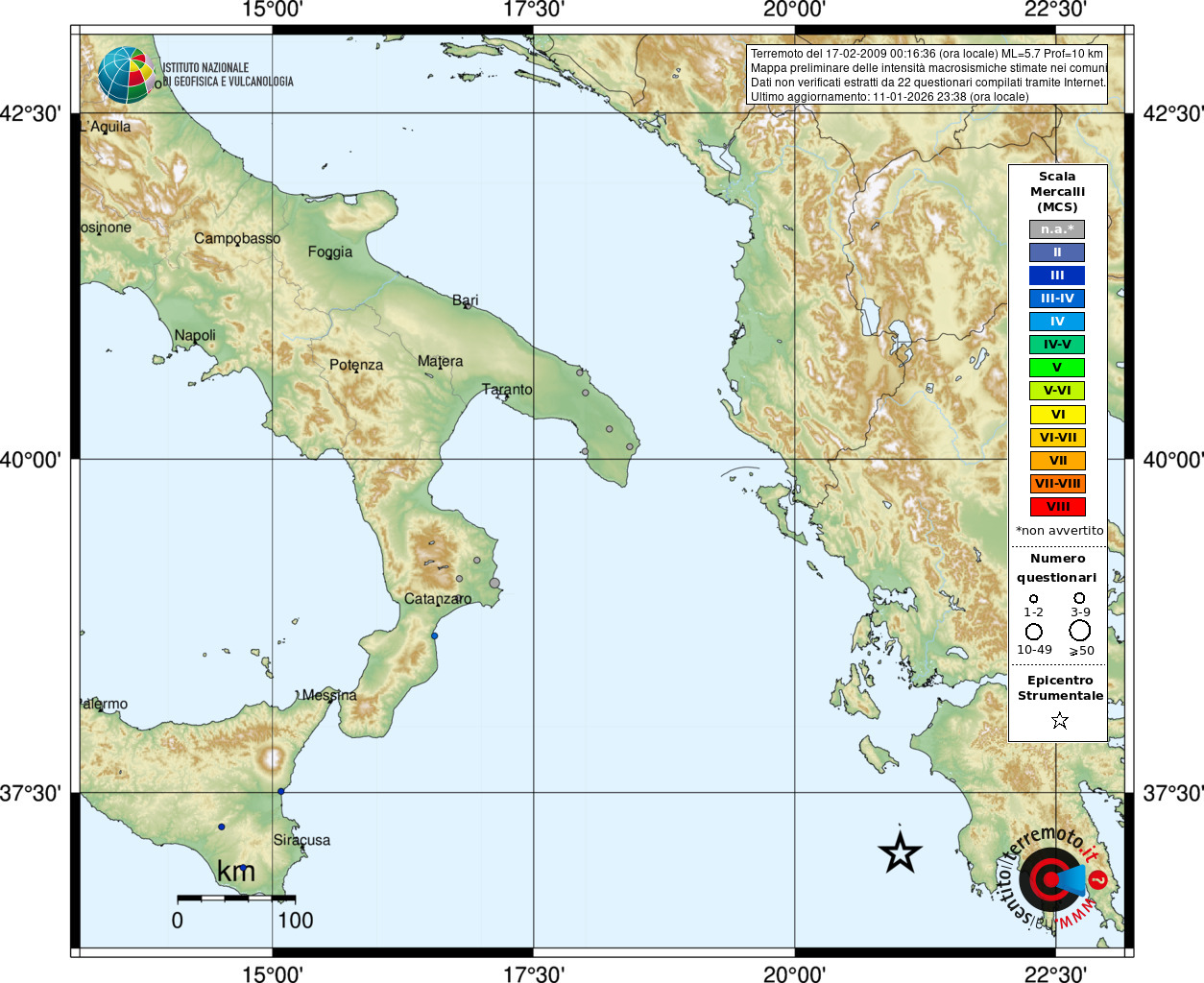Image resolution: width=1204 pixels, height=983 pixels.
Task: Click the 15°00' label on the top axis
Action: [273, 10]
